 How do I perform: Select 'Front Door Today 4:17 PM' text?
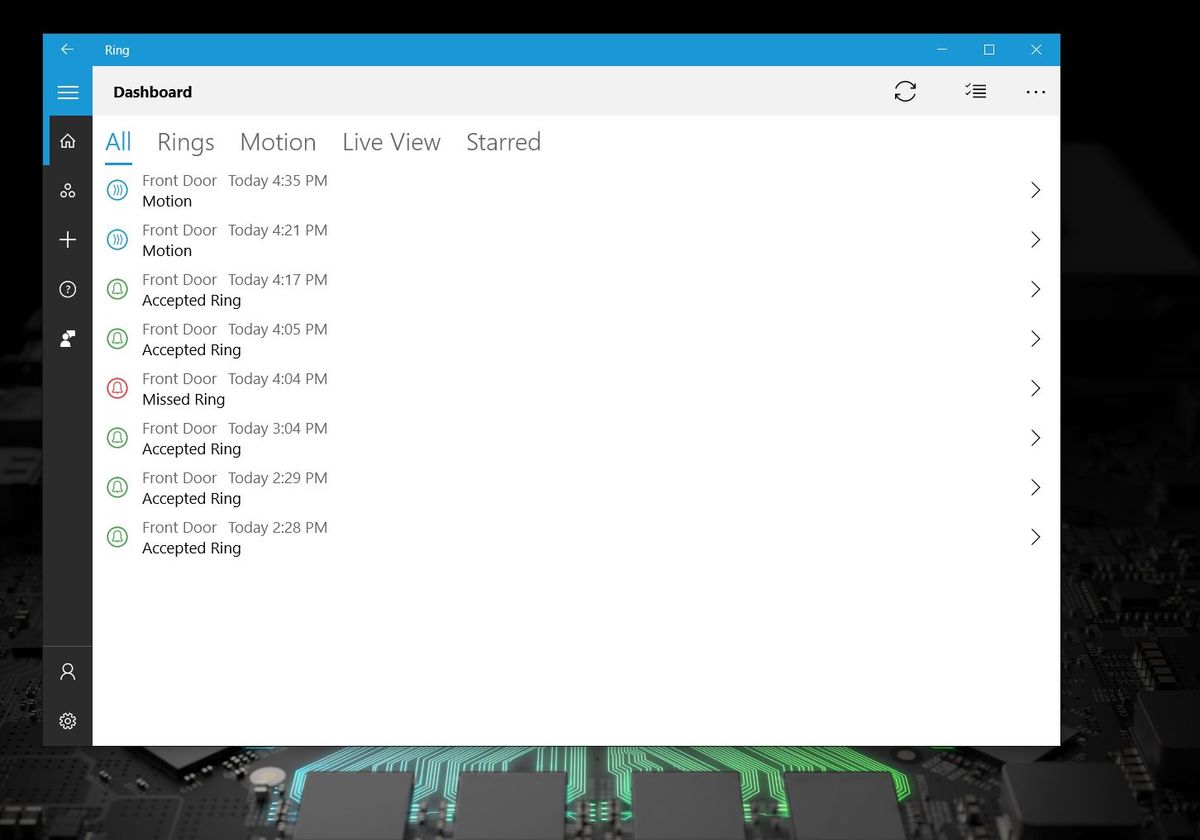(235, 280)
